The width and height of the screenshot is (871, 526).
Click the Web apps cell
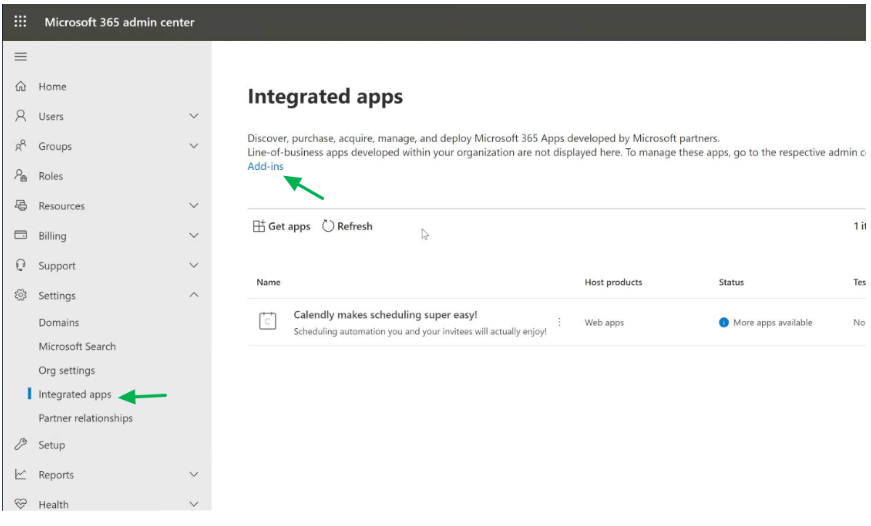[604, 323]
